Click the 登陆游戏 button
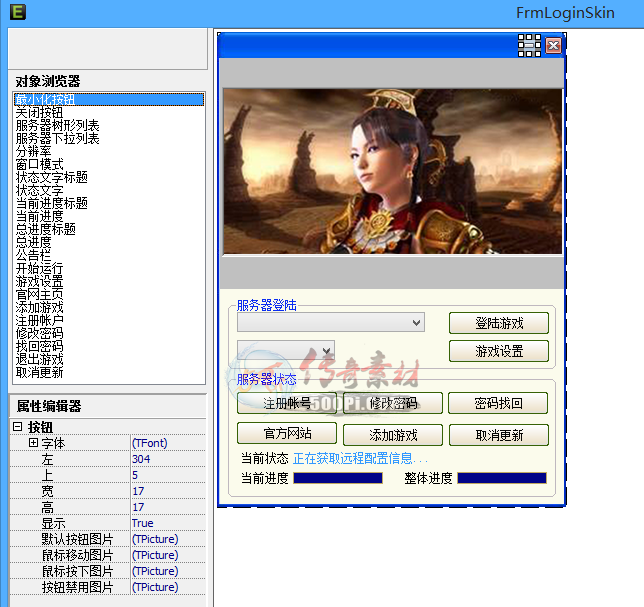 click(499, 323)
